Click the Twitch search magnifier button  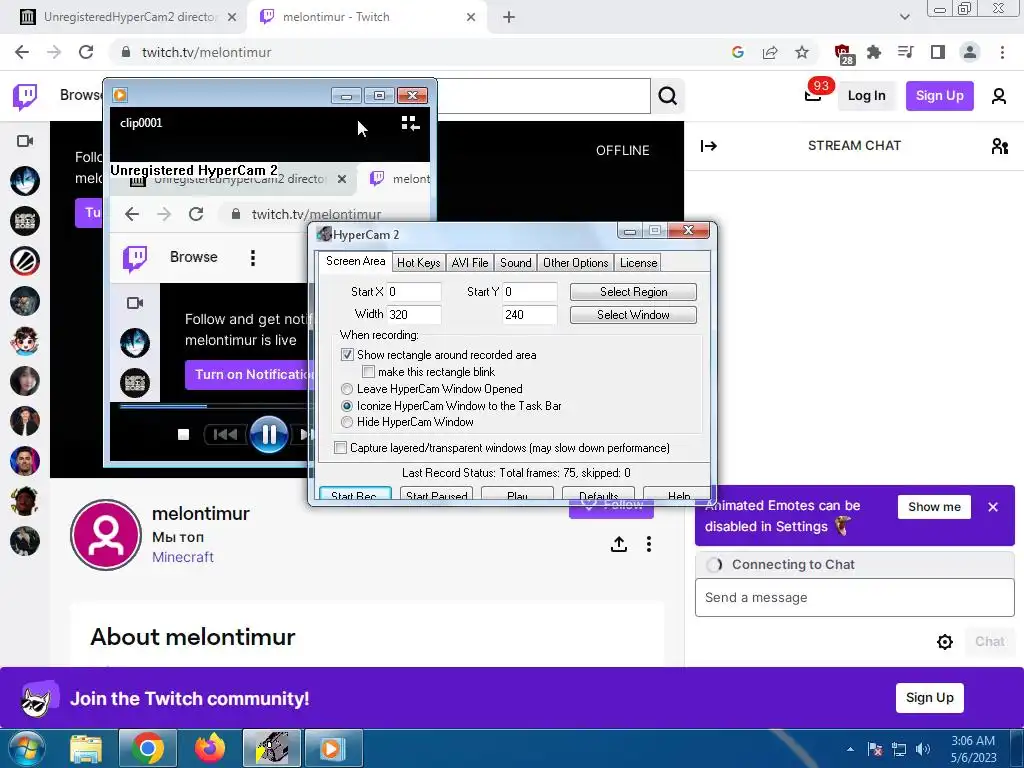click(667, 96)
